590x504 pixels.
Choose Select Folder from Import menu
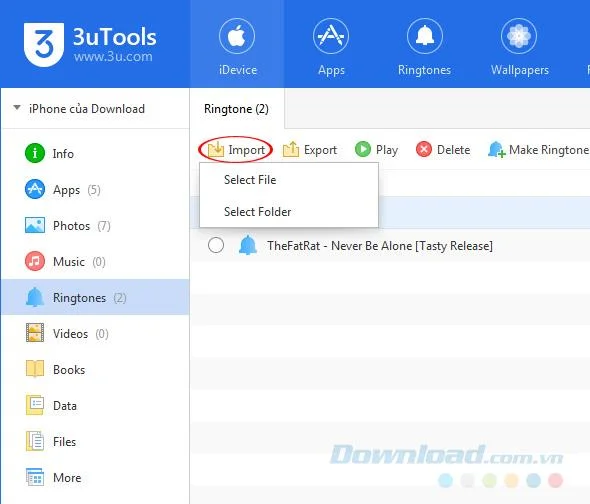(x=289, y=212)
